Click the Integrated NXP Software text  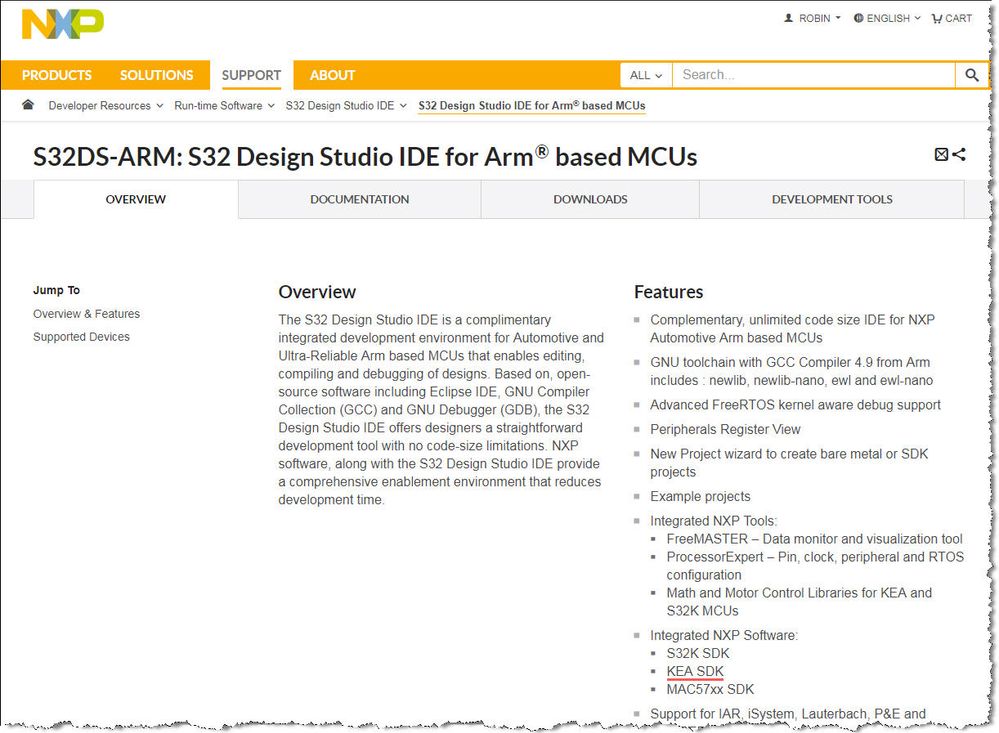click(724, 635)
